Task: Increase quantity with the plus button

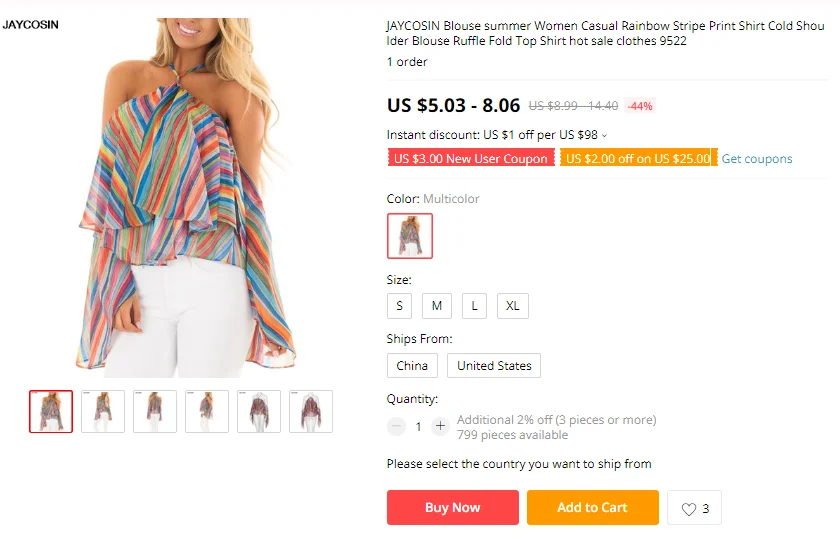Action: coord(440,426)
